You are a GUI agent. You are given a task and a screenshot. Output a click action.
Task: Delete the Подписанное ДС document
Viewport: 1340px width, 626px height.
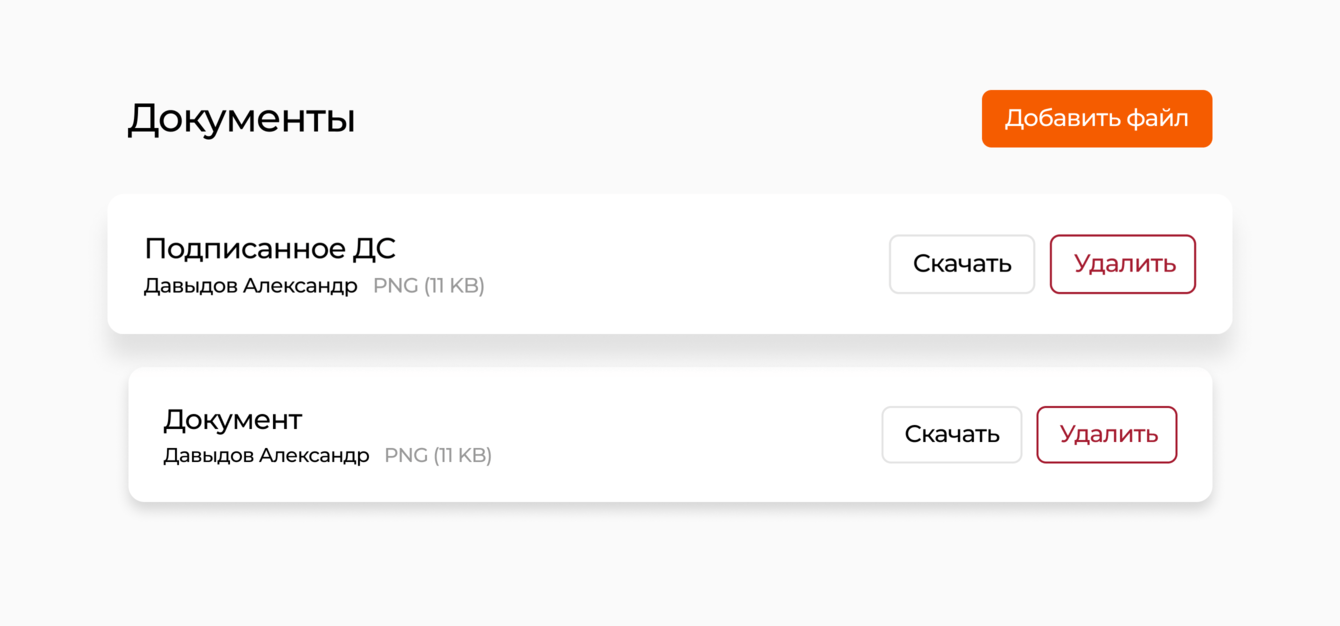pos(1122,264)
